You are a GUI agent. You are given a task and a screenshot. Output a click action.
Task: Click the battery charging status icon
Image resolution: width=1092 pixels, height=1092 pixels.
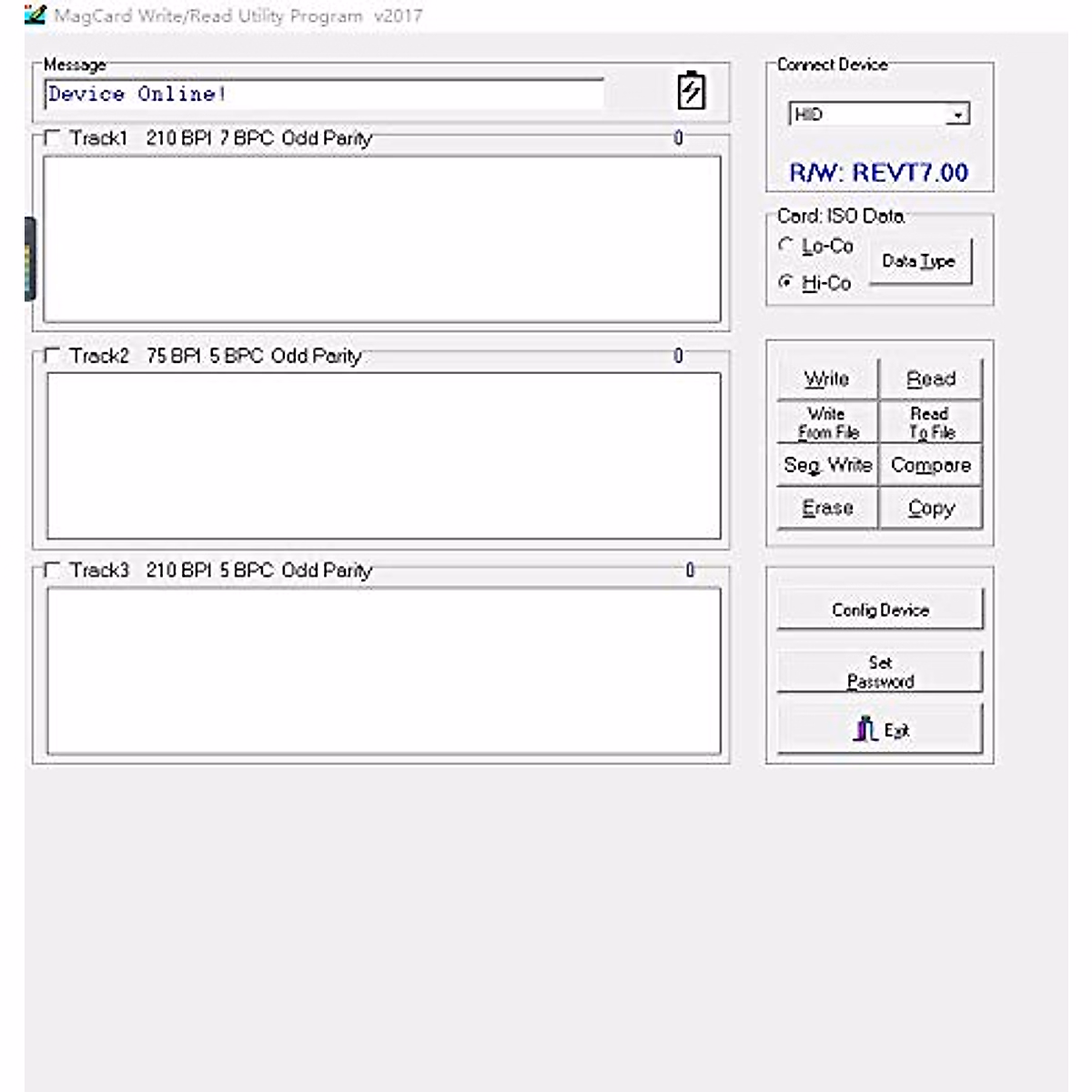[691, 91]
